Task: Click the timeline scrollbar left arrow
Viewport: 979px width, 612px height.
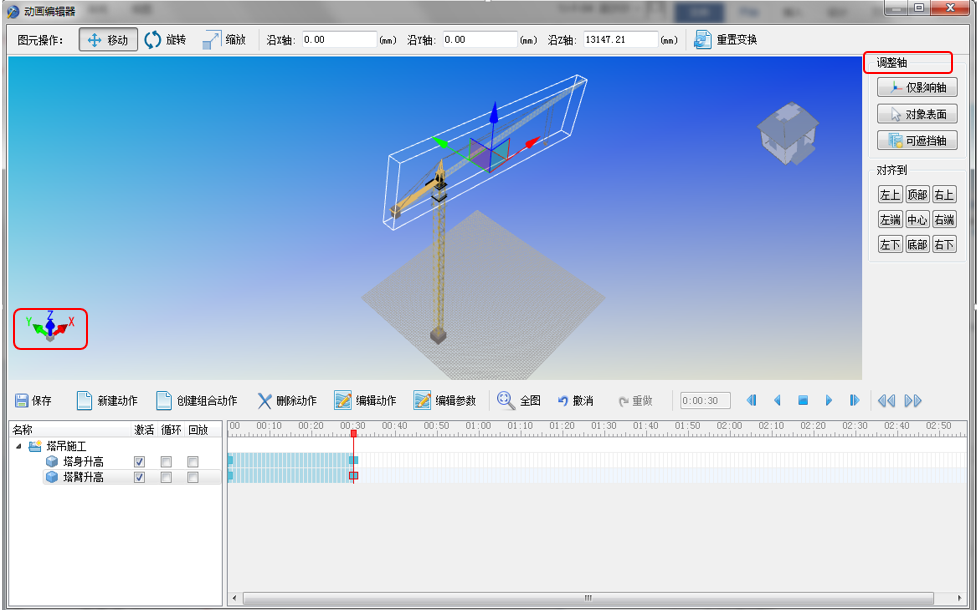Action: (x=234, y=598)
